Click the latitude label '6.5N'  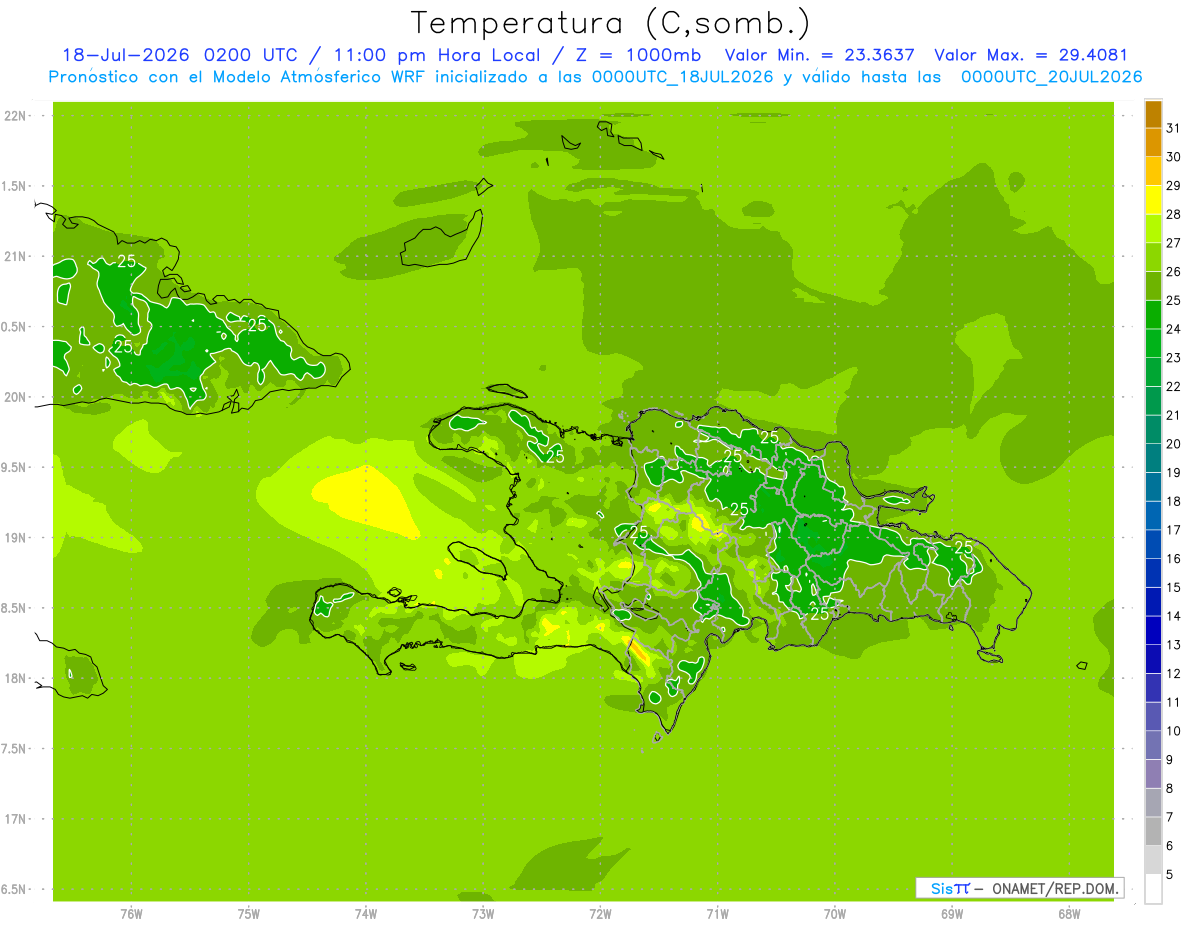point(15,889)
